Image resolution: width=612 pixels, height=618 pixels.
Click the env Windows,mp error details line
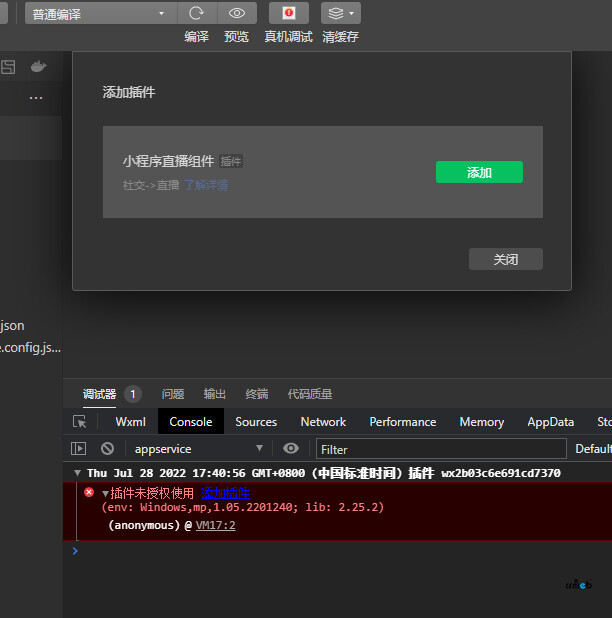[x=243, y=507]
